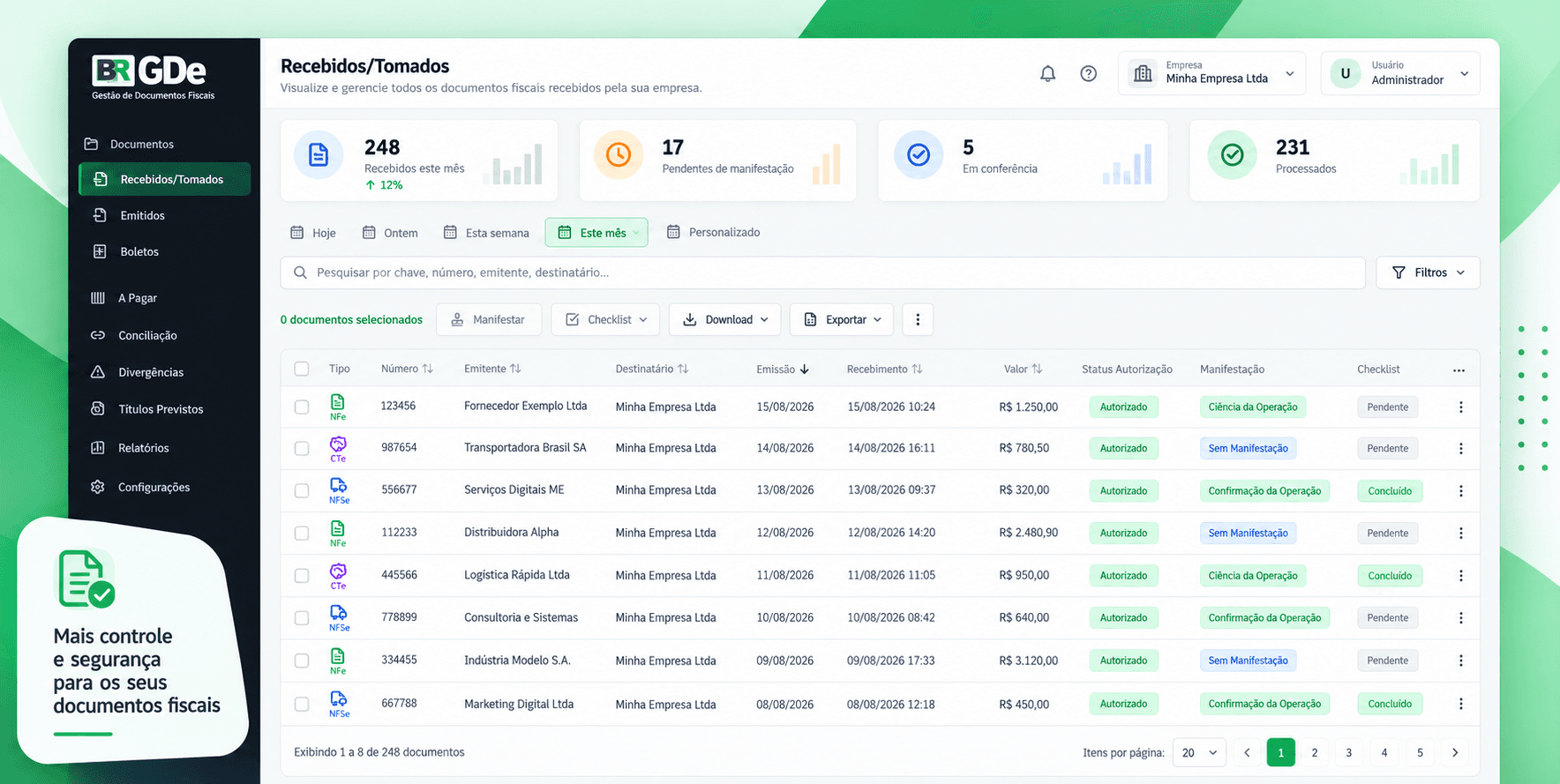The width and height of the screenshot is (1560, 784).
Task: Open row actions for document 778899
Action: pos(1461,618)
